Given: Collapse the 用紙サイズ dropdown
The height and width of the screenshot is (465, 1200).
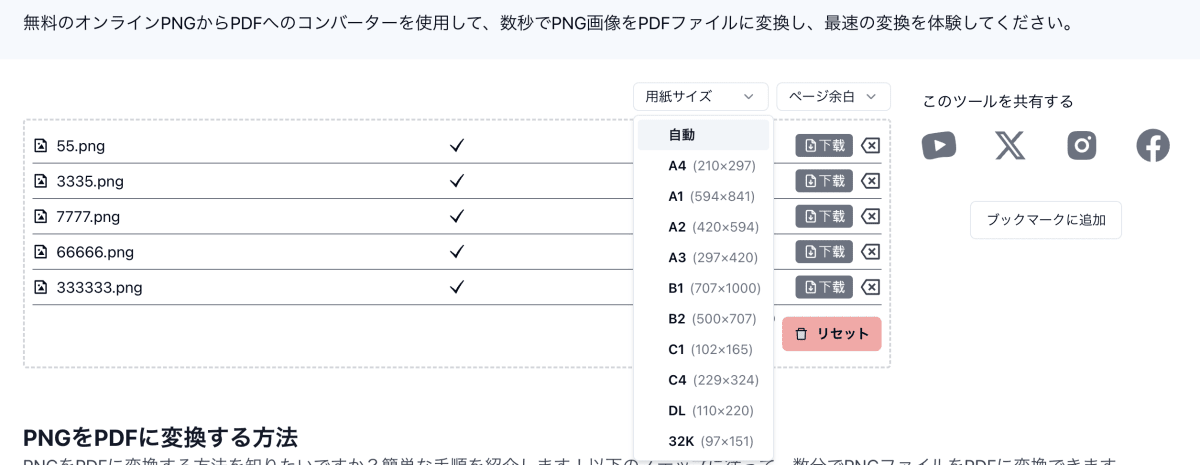Looking at the screenshot, I should [700, 97].
